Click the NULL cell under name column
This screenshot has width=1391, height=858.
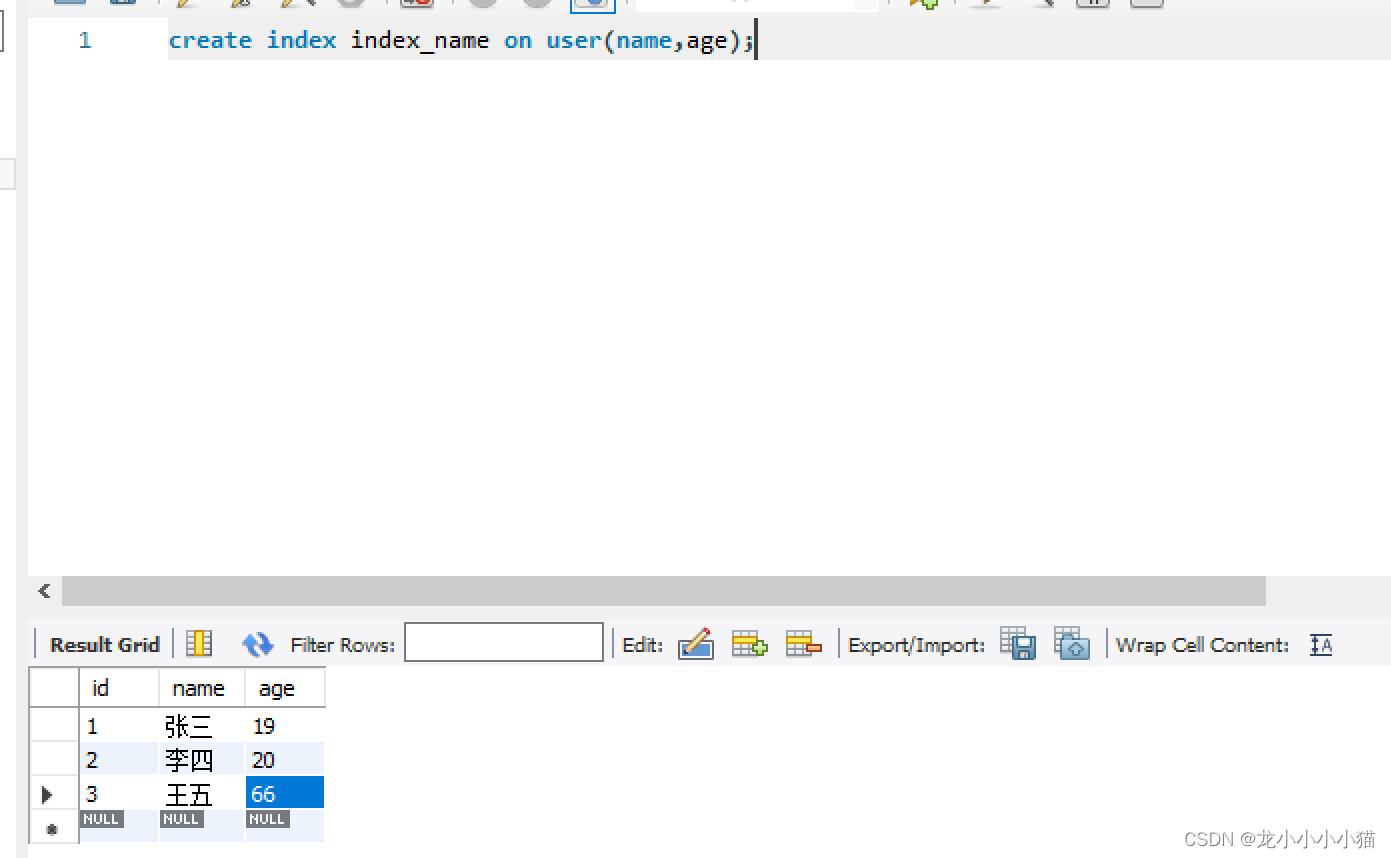pos(202,826)
